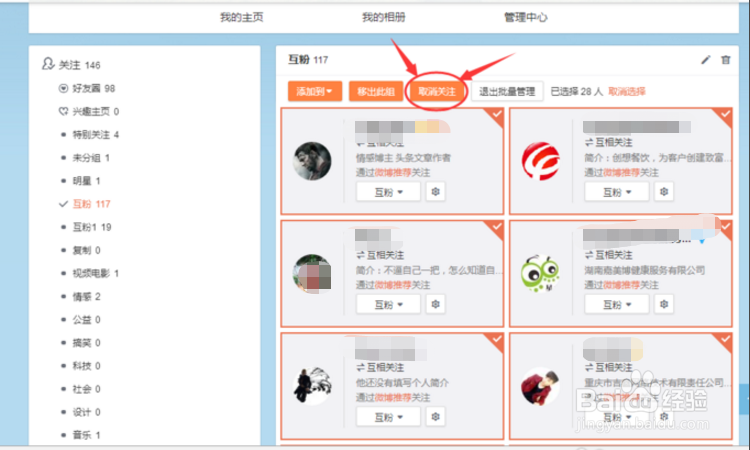Select the 视频电影 1 group
The height and width of the screenshot is (450, 750).
[96, 273]
